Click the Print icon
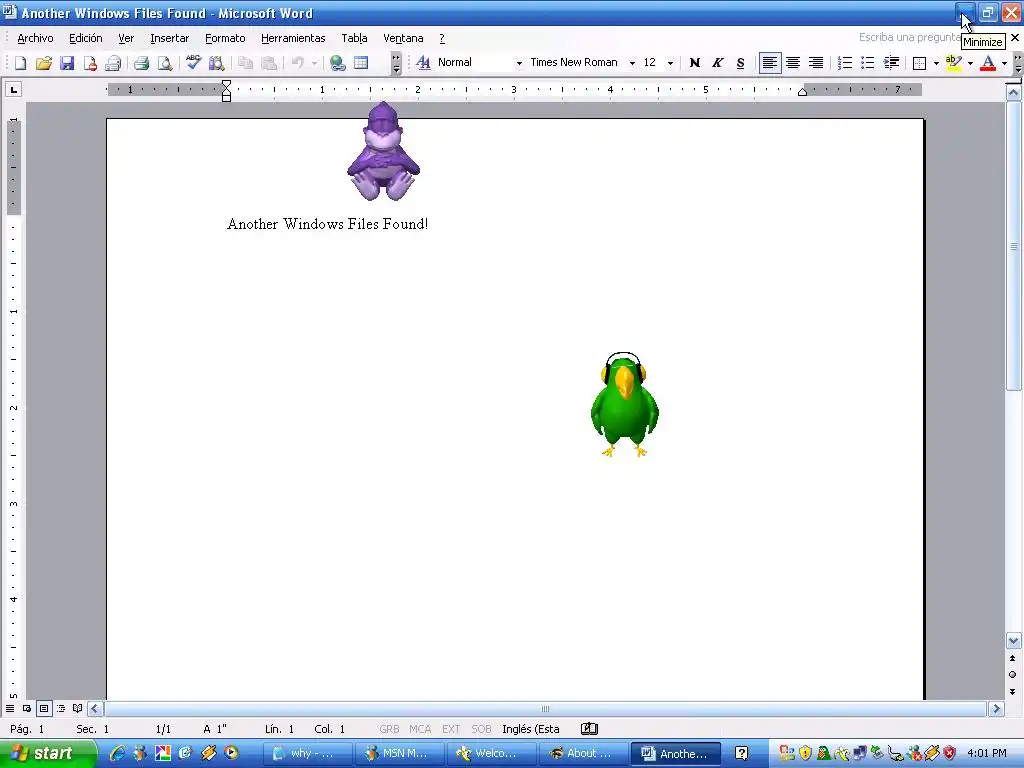Screen dimensions: 1024x768 click(x=142, y=63)
